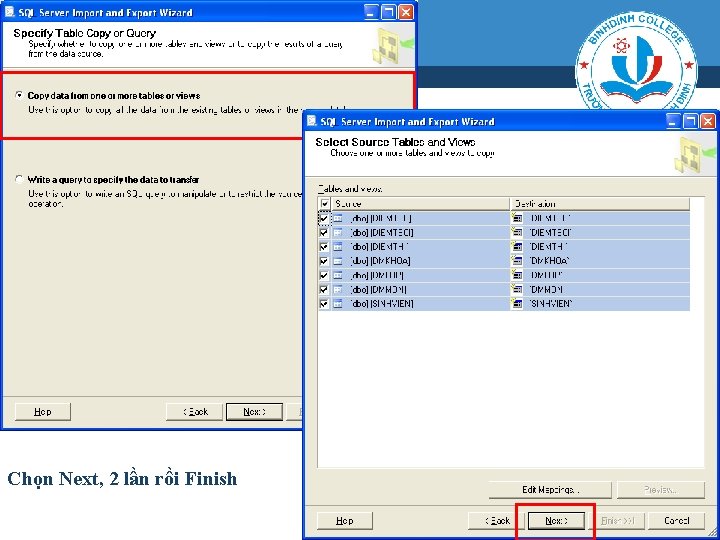Click the source table icon for DMMON

coord(338,289)
